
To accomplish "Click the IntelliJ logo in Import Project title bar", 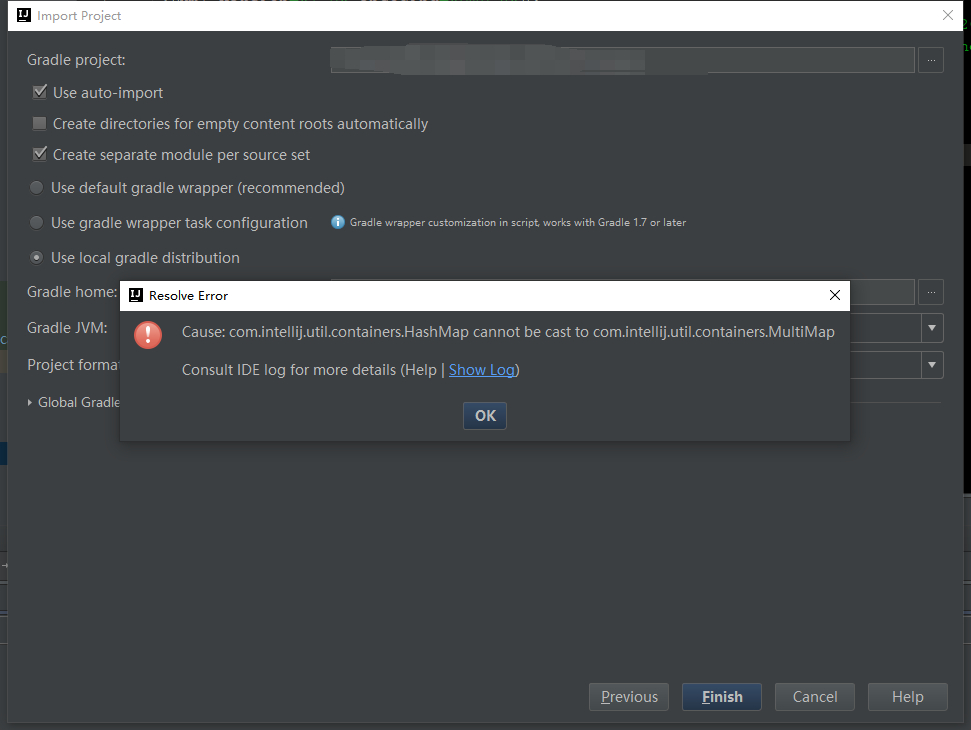I will coord(21,16).
